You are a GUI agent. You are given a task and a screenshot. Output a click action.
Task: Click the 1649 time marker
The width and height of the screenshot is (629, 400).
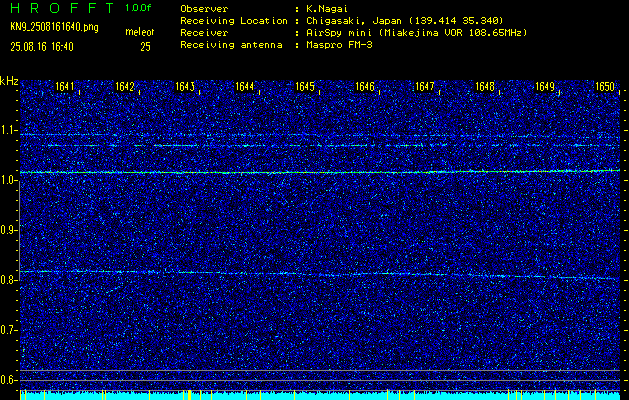(x=545, y=87)
